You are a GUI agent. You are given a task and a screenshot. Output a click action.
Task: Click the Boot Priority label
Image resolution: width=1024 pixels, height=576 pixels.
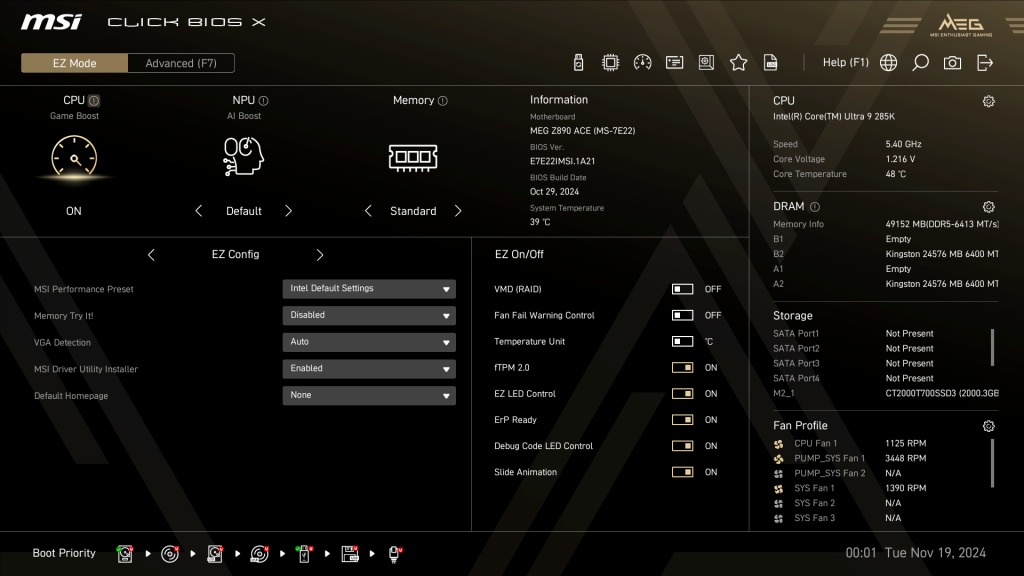[64, 553]
